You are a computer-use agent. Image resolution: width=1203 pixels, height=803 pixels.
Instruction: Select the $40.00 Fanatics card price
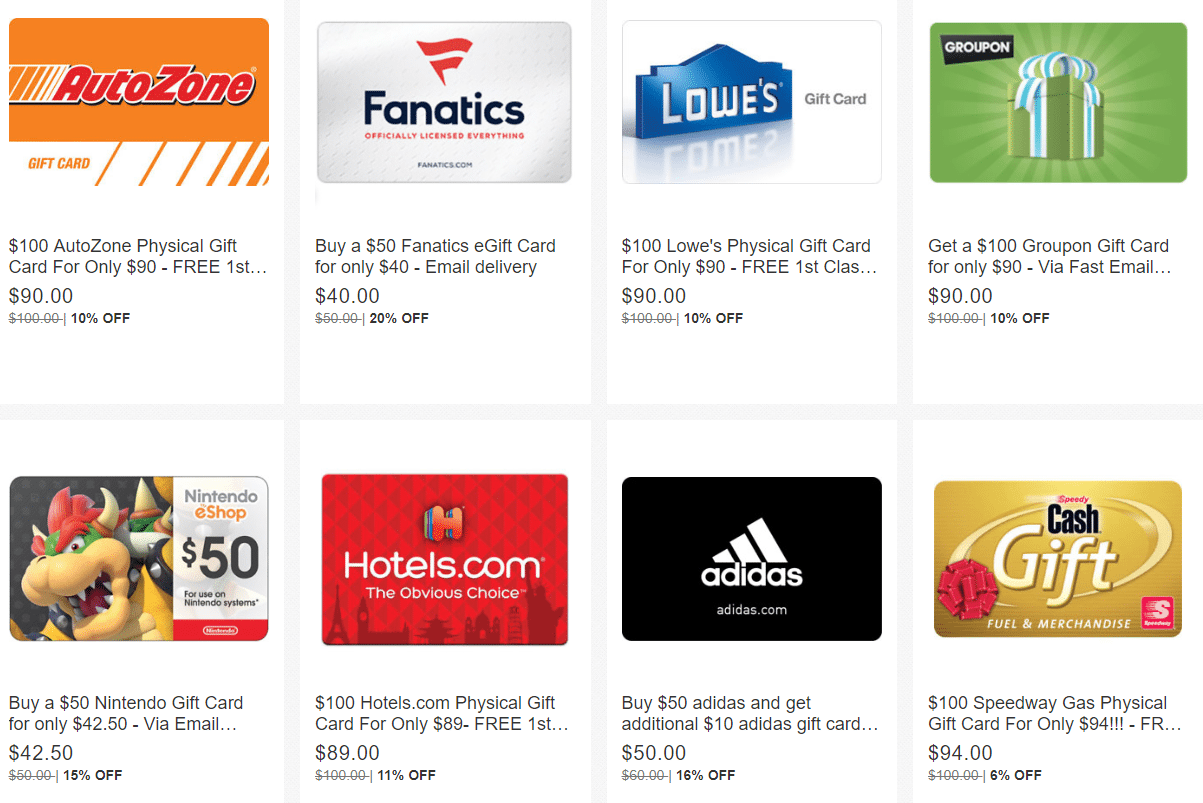(x=348, y=296)
